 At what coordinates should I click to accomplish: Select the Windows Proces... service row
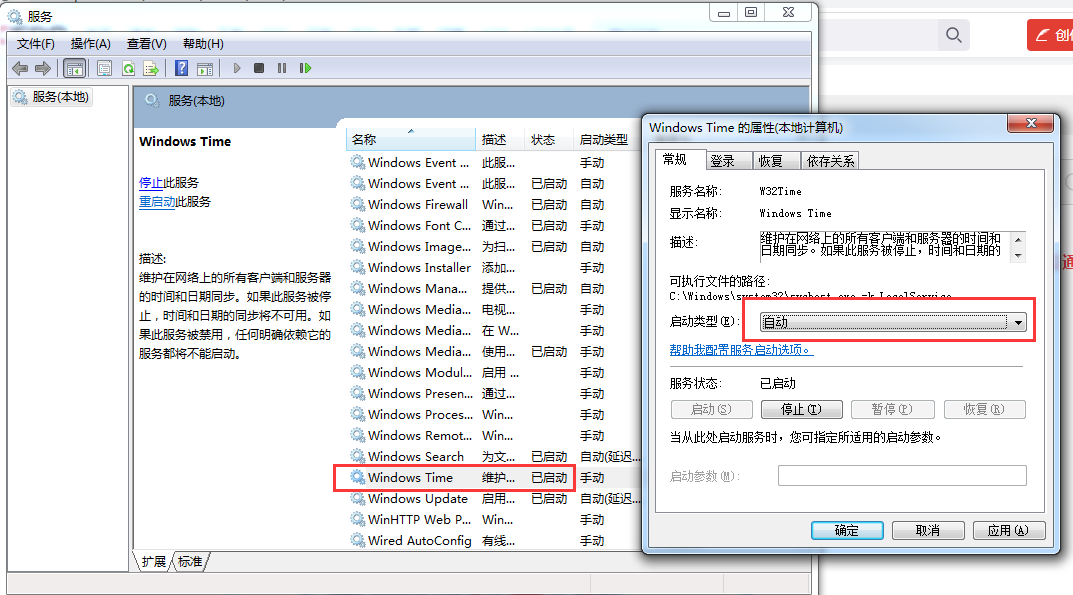click(496, 414)
